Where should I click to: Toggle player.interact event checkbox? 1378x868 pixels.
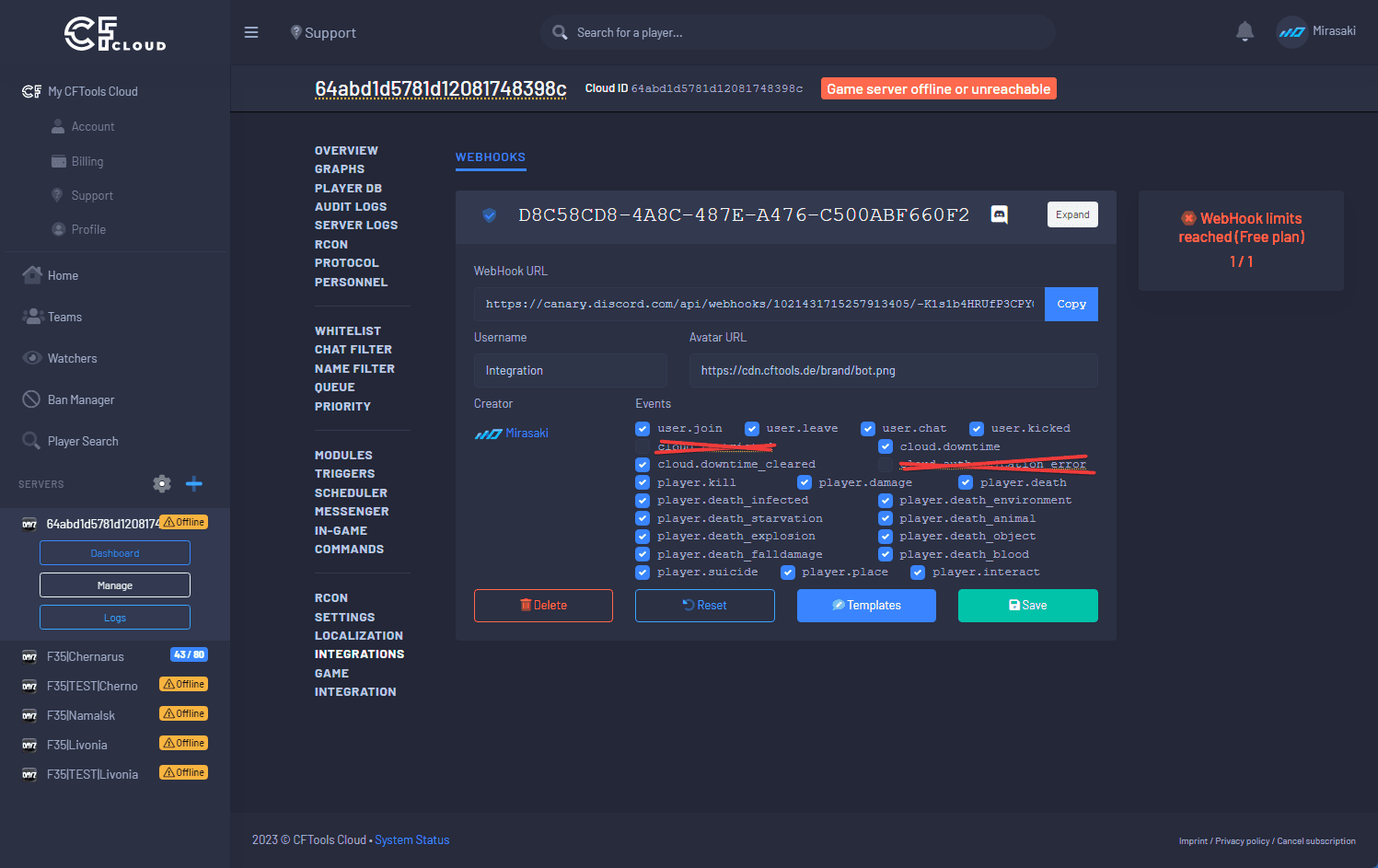(918, 573)
